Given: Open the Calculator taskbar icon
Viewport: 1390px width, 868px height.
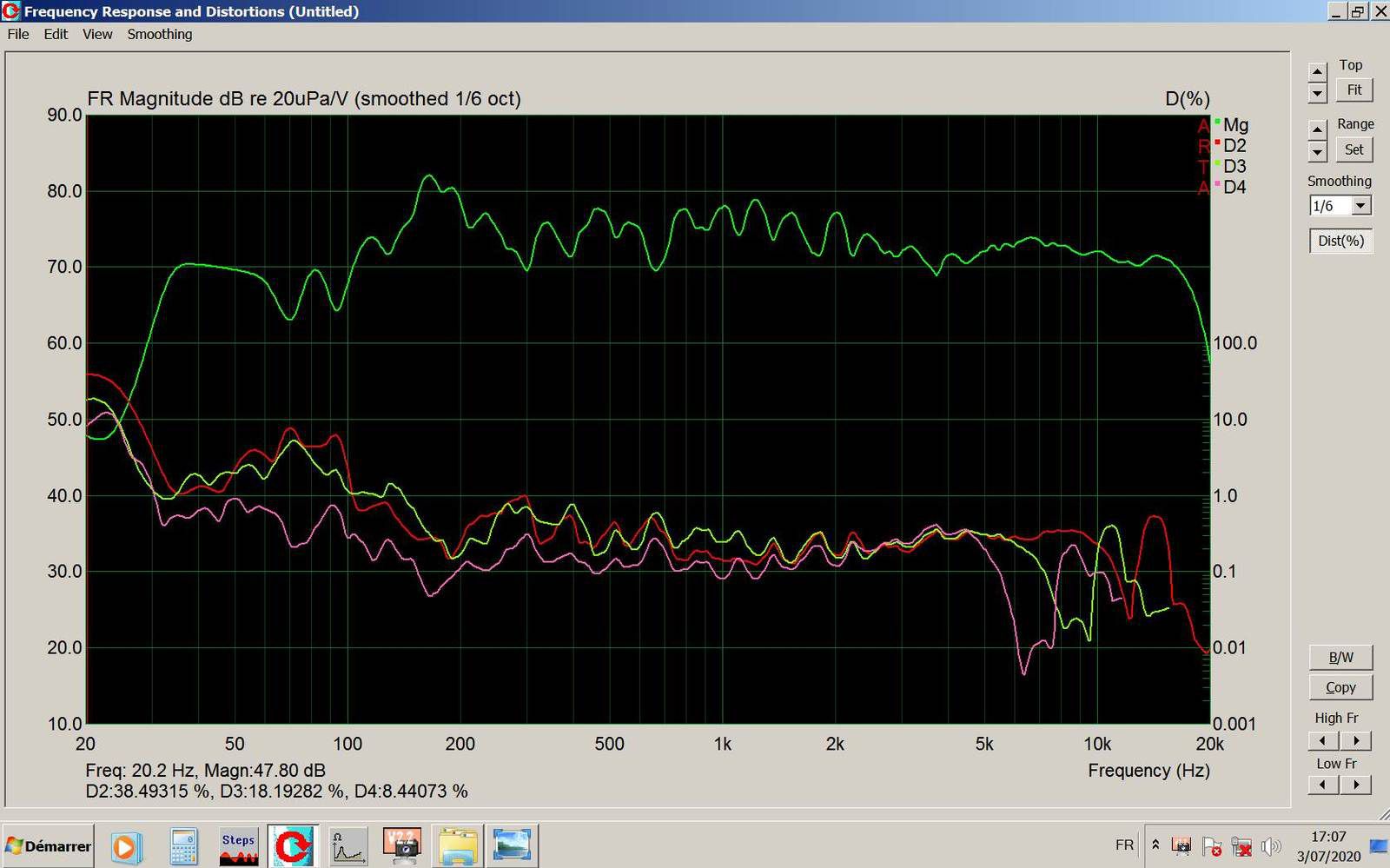Looking at the screenshot, I should 183,846.
